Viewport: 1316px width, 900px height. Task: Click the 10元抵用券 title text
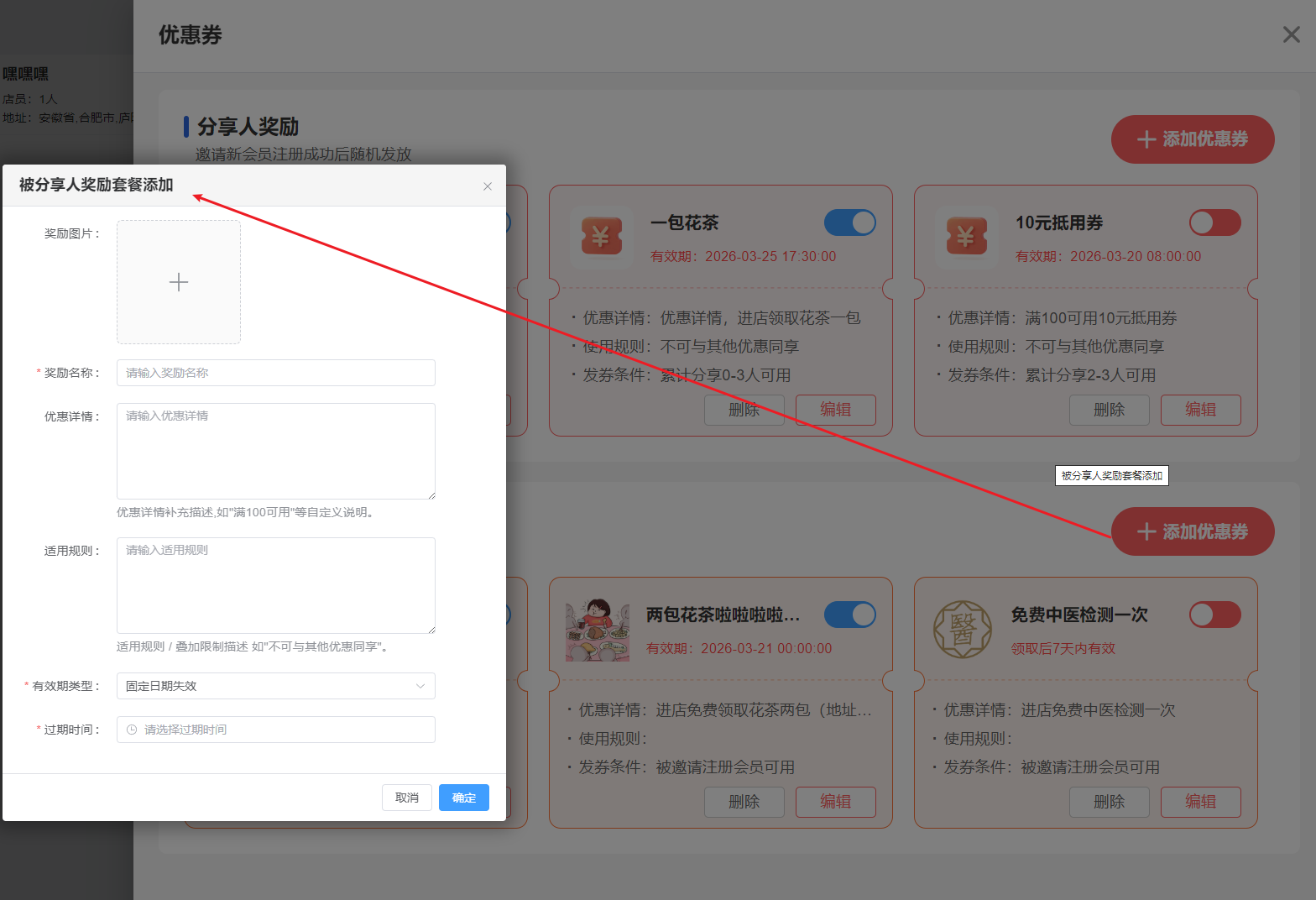(x=1059, y=222)
